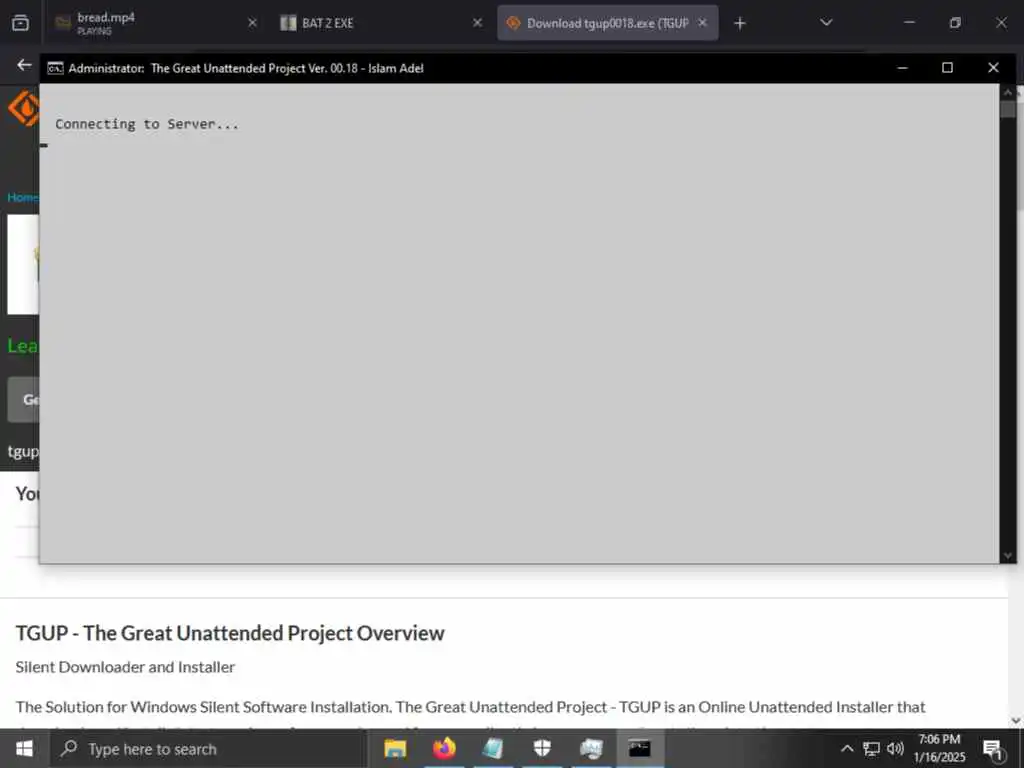Open Windows Security shield on taskbar
This screenshot has height=768, width=1024.
click(x=542, y=748)
